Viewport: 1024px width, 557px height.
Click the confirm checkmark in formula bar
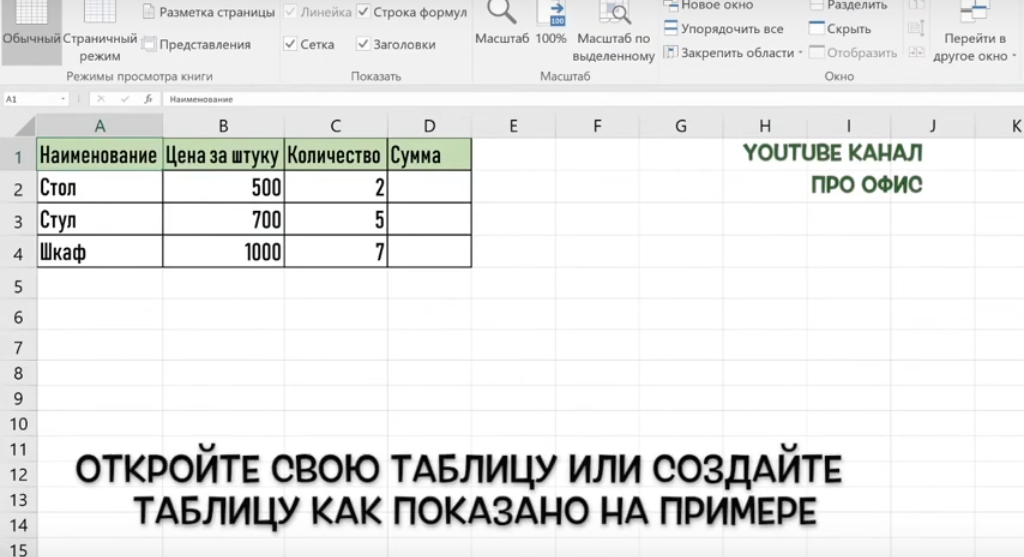(125, 99)
